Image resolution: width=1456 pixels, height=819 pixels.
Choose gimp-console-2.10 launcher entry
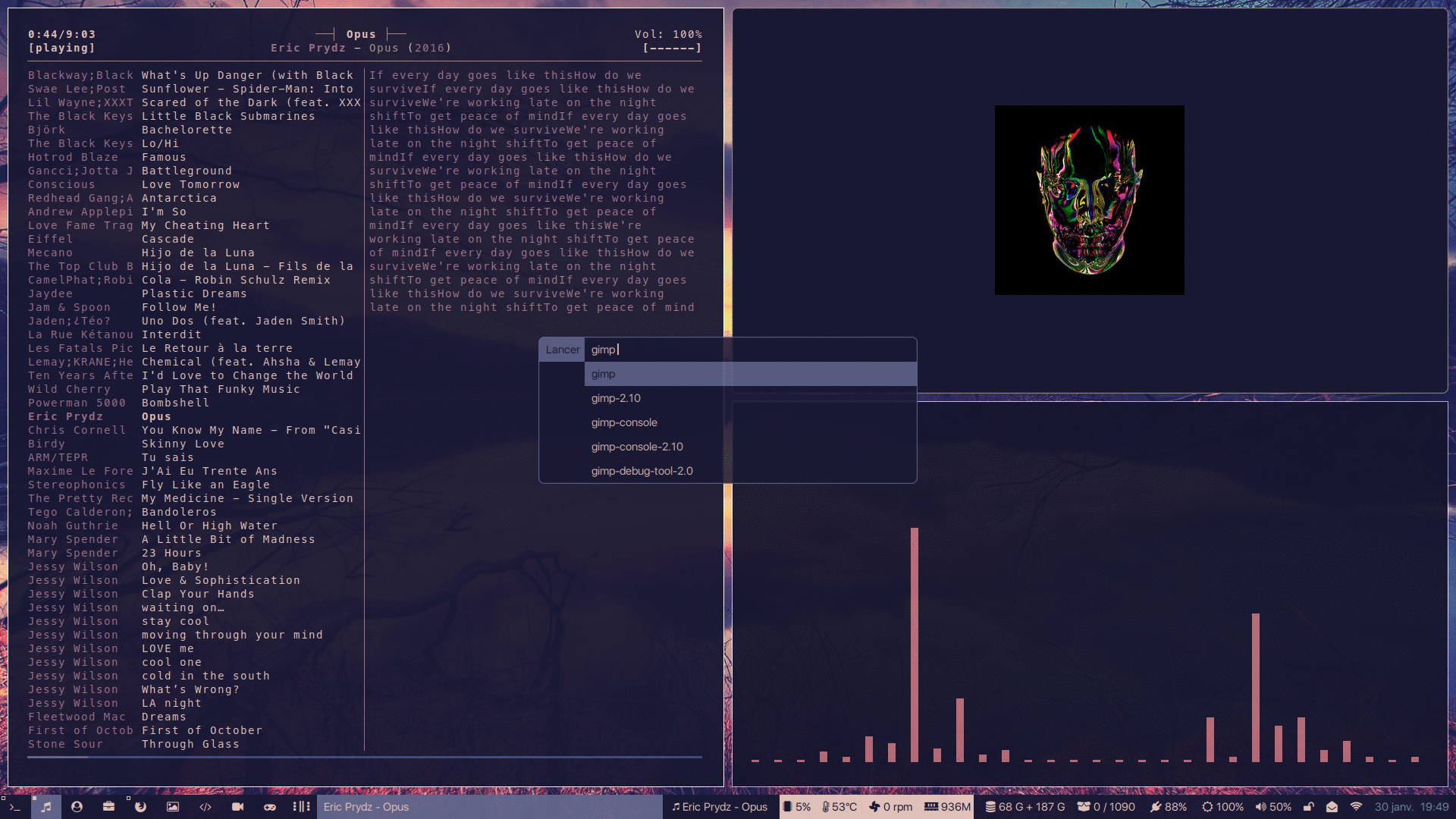637,447
